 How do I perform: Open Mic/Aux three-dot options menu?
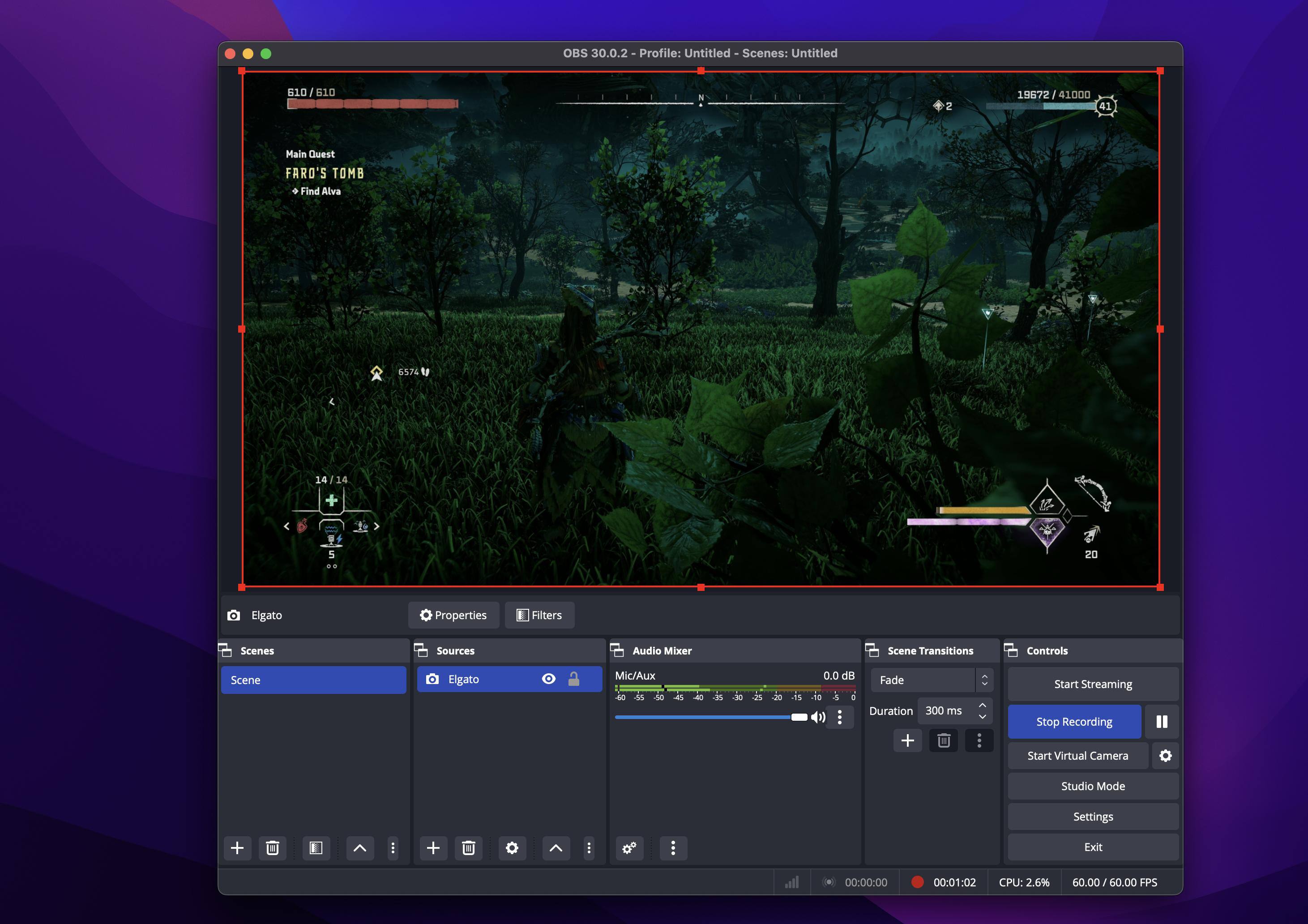(839, 717)
